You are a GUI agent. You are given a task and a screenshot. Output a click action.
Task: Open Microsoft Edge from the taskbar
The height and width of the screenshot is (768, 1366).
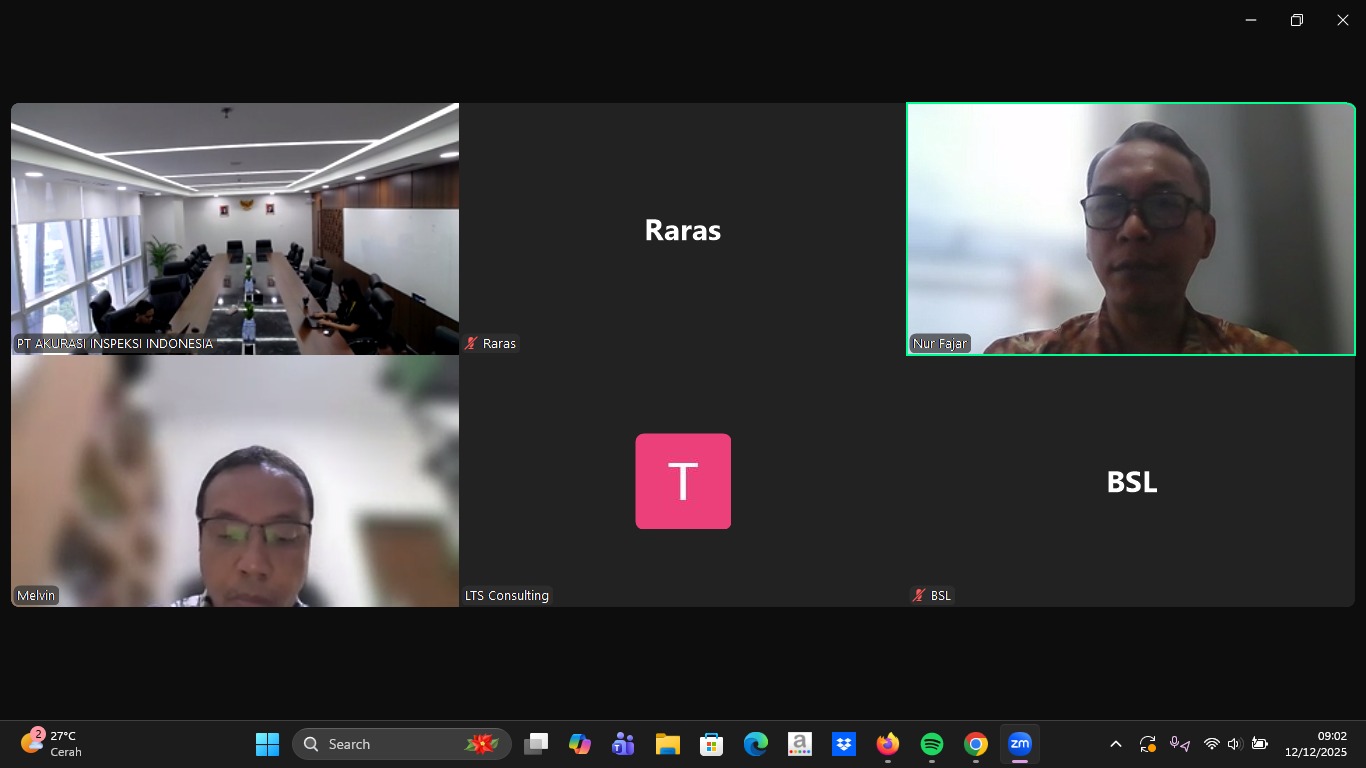click(x=755, y=744)
